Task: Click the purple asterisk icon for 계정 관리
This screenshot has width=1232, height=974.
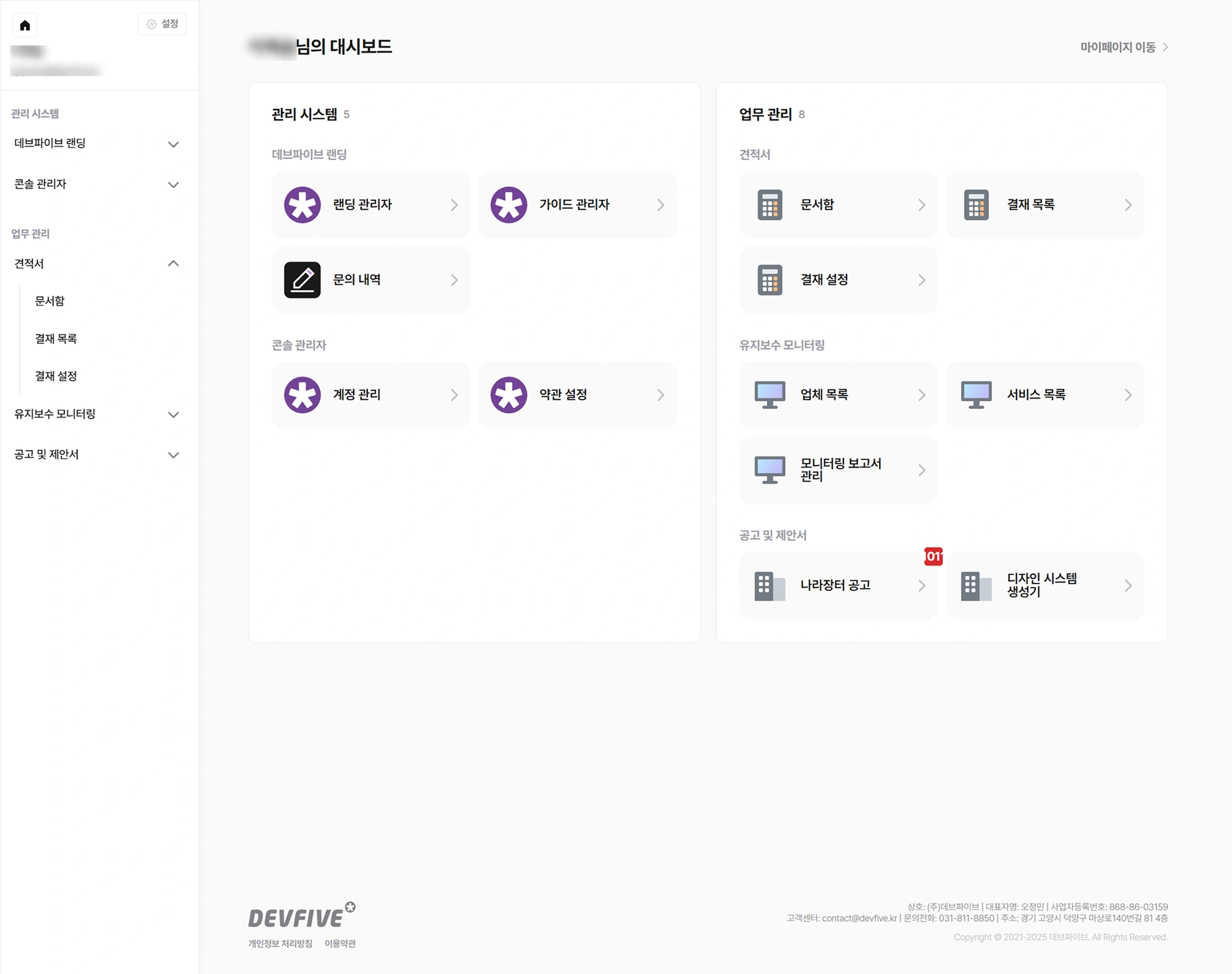Action: pyautogui.click(x=302, y=395)
